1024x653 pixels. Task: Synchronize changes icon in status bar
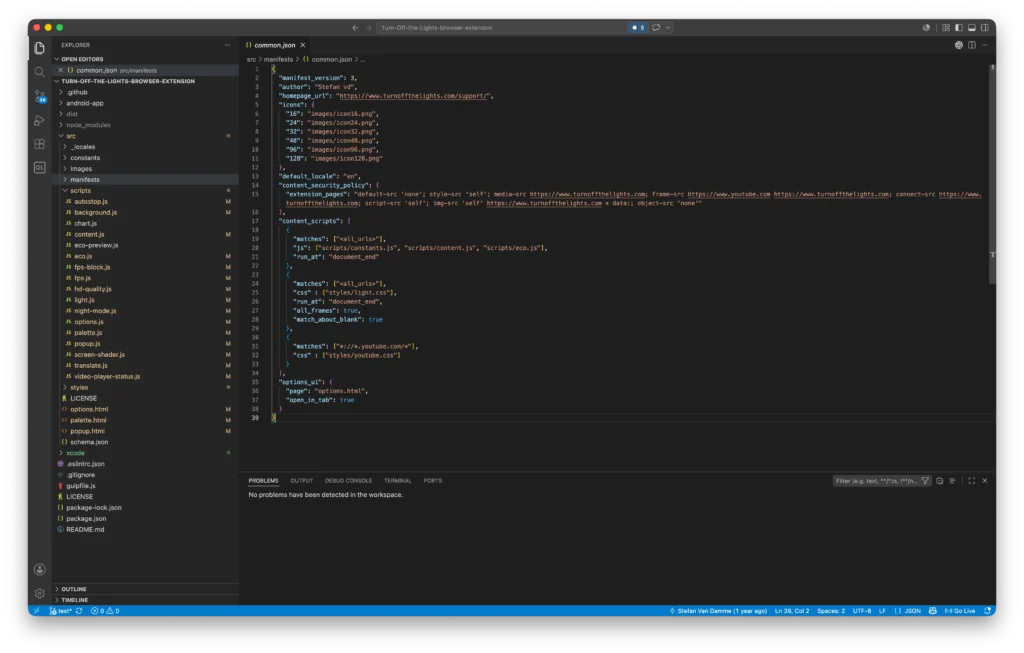[x=79, y=611]
